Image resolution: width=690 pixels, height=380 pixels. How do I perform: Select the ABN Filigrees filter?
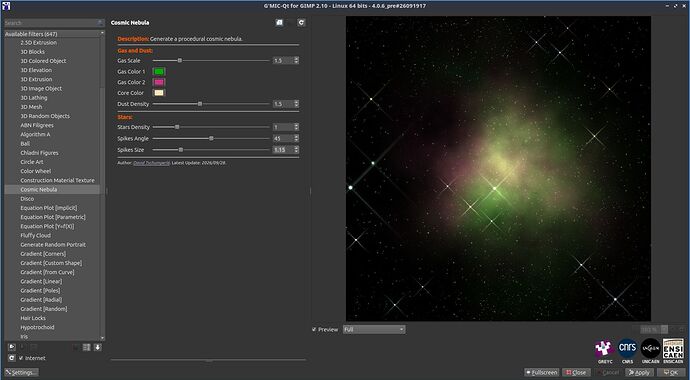(x=37, y=125)
